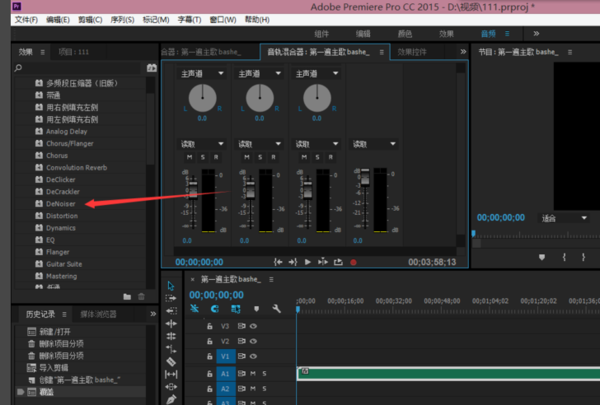Solo the third mixer track
Screen dimensions: 600x405
tap(317, 157)
